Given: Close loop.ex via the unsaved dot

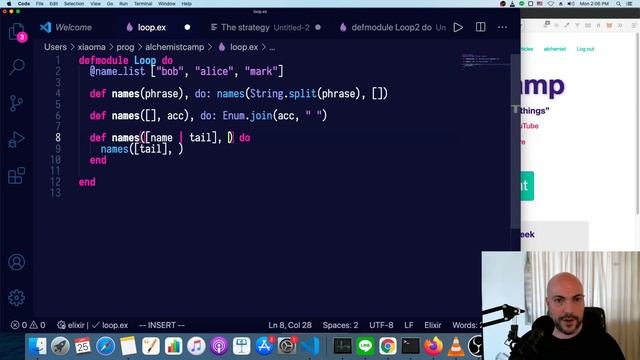Looking at the screenshot, I should click(x=187, y=27).
